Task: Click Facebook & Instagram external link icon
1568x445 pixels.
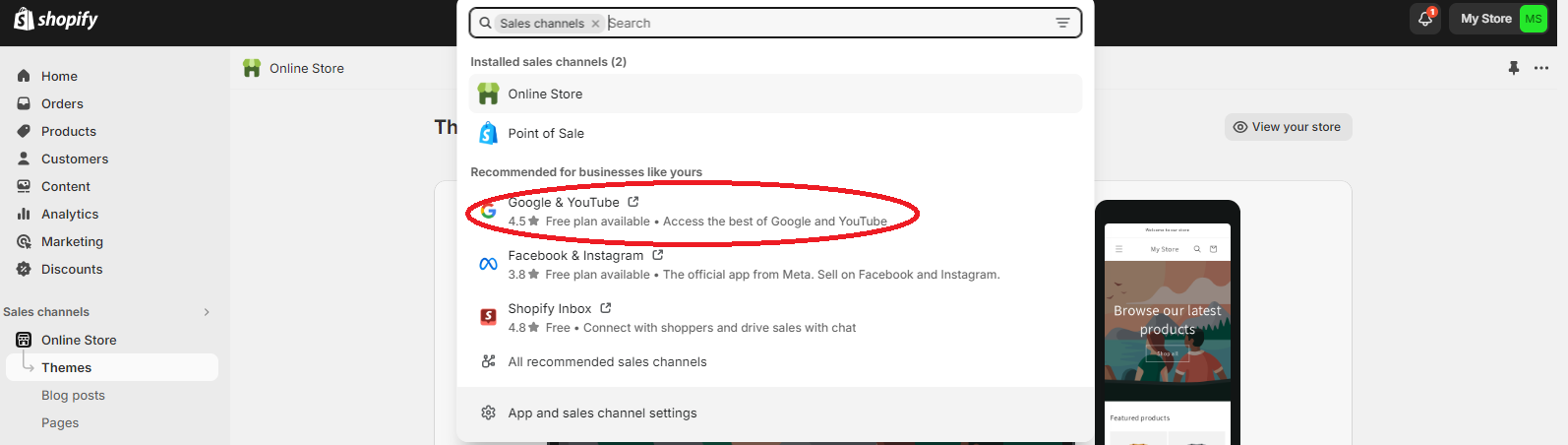Action: [x=658, y=255]
